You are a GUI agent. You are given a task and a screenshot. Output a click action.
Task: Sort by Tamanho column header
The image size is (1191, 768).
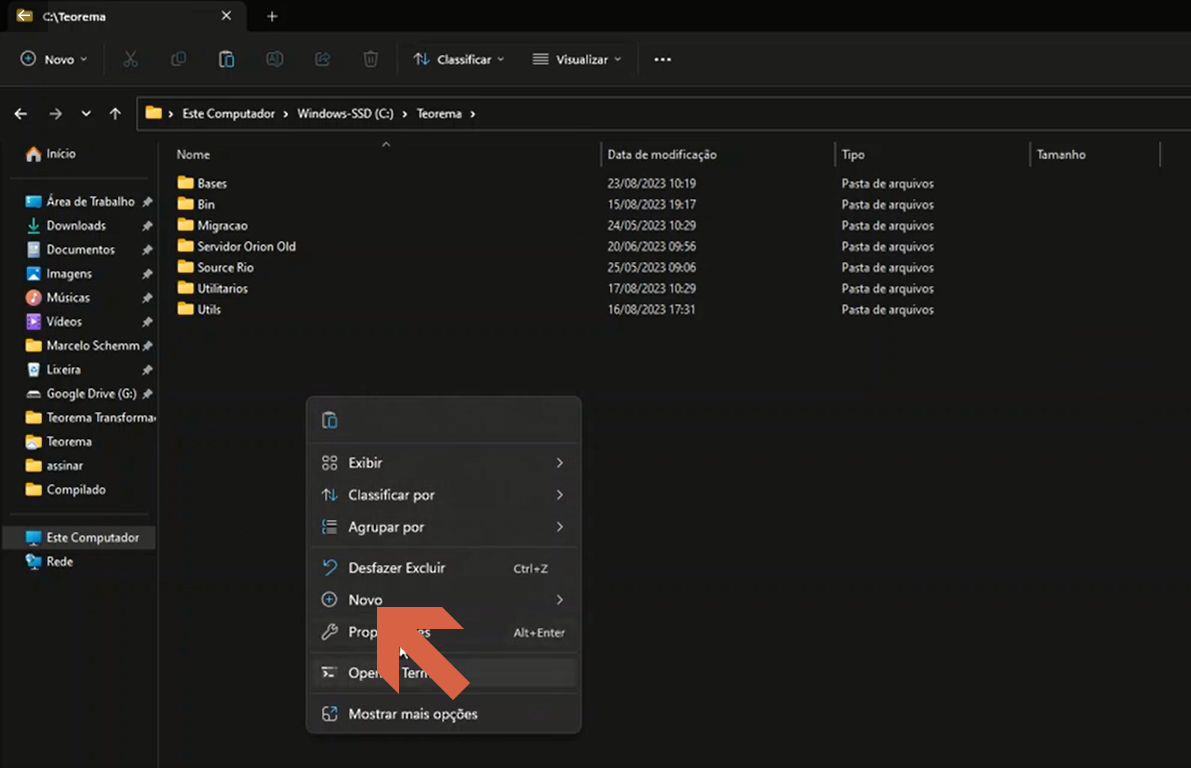tap(1061, 154)
